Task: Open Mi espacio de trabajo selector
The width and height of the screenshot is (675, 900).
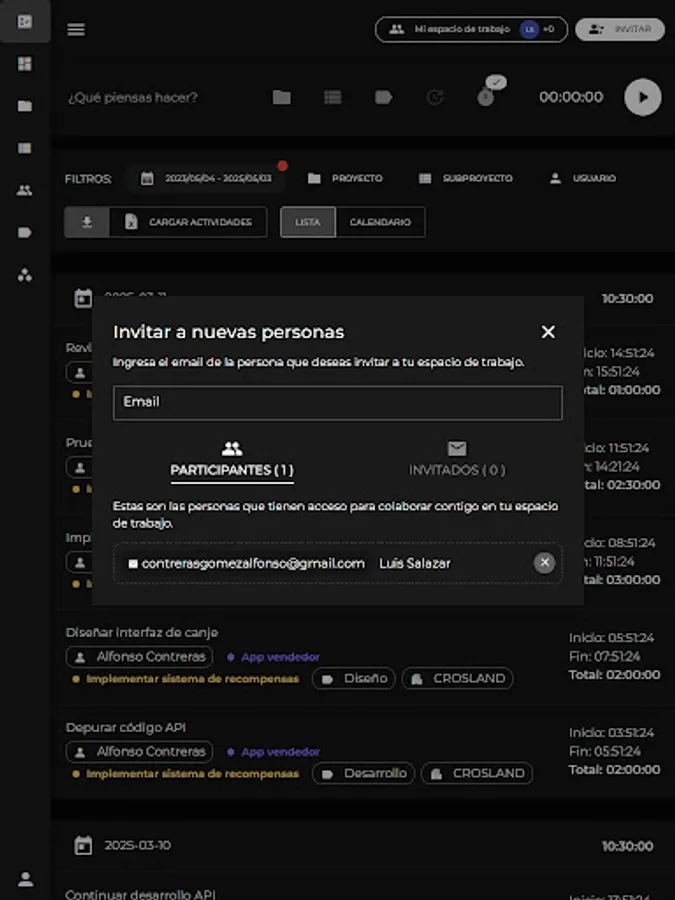Action: [471, 29]
